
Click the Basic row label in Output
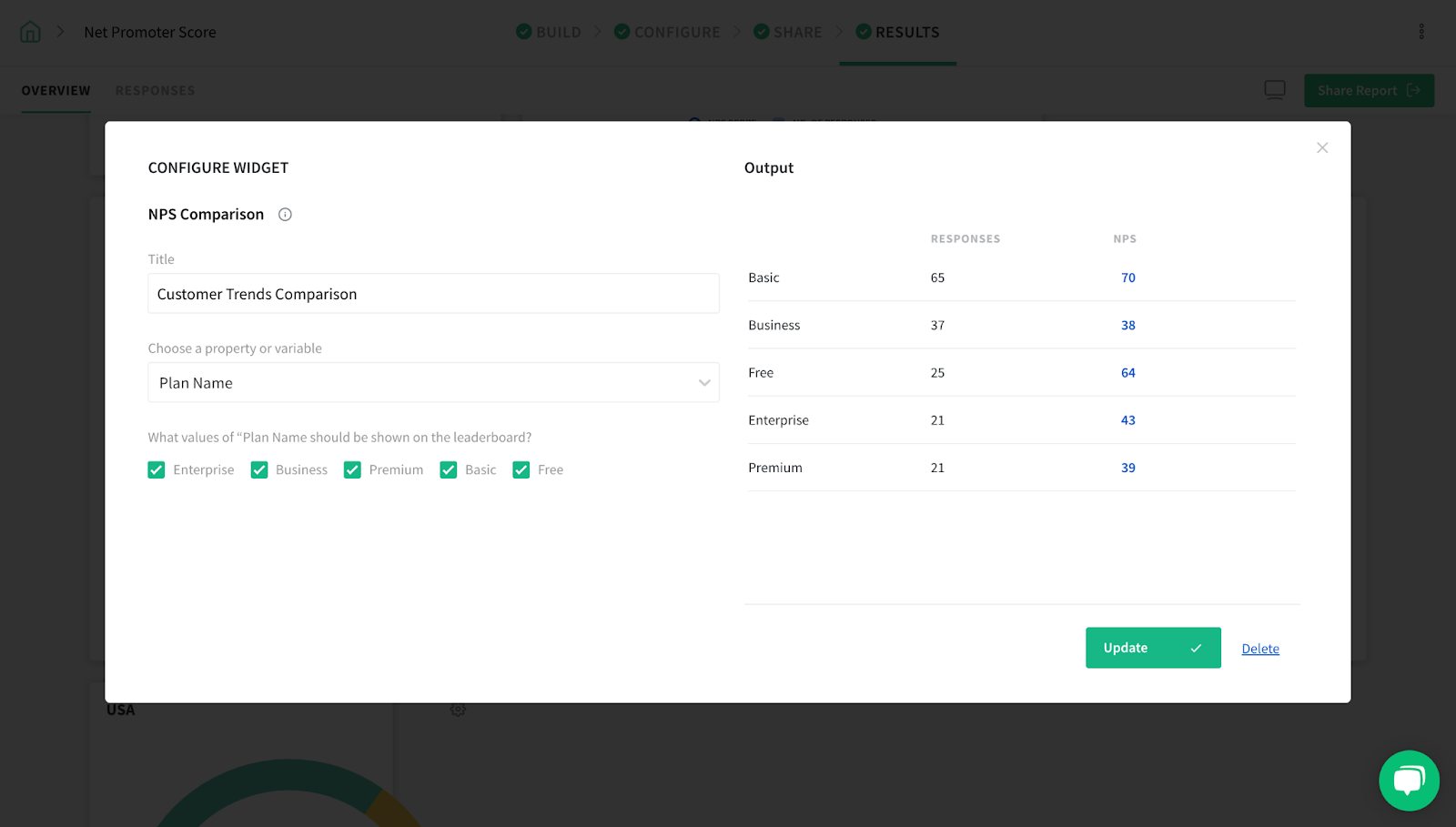[x=763, y=277]
